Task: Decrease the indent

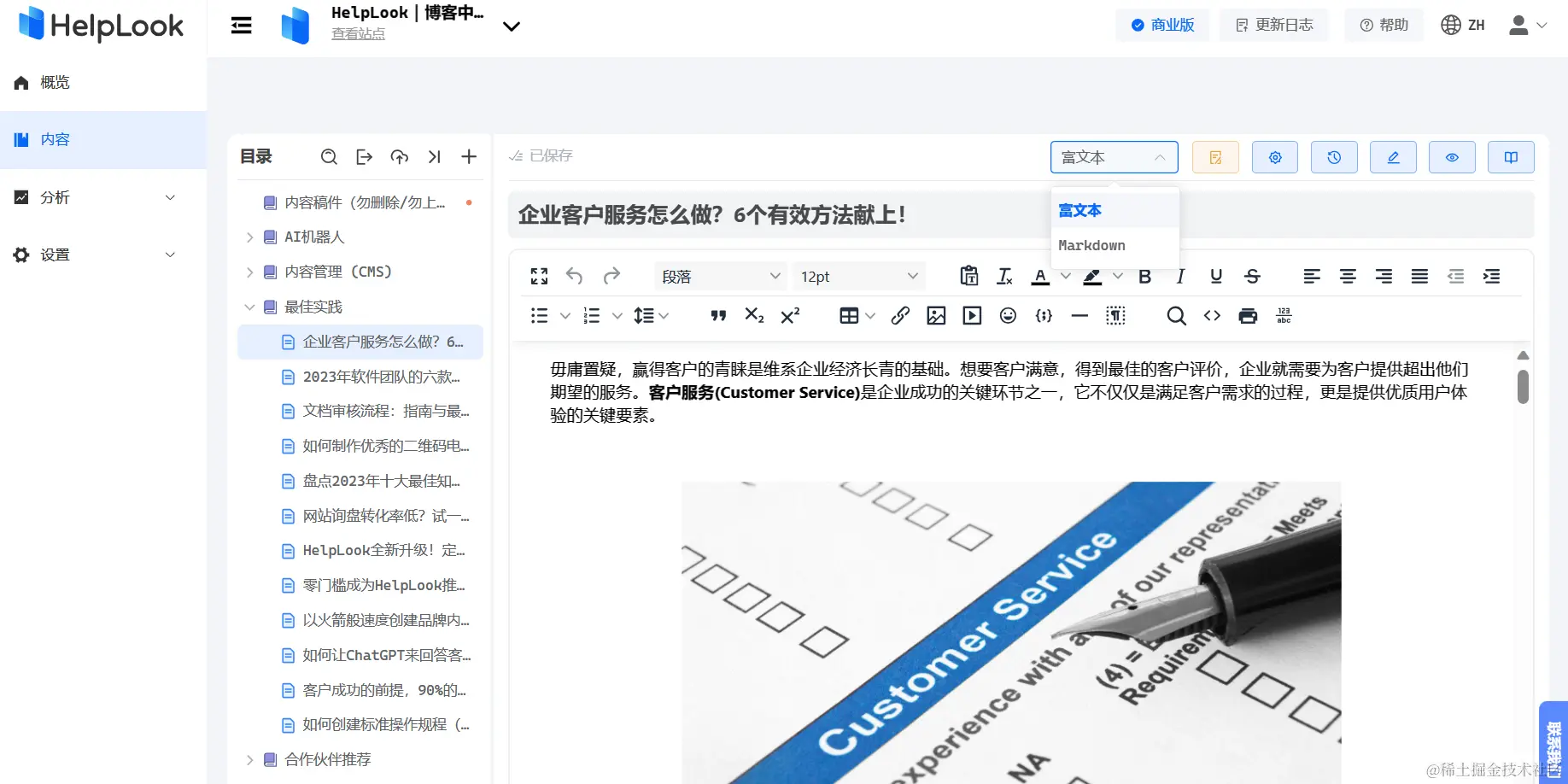Action: (x=1455, y=276)
